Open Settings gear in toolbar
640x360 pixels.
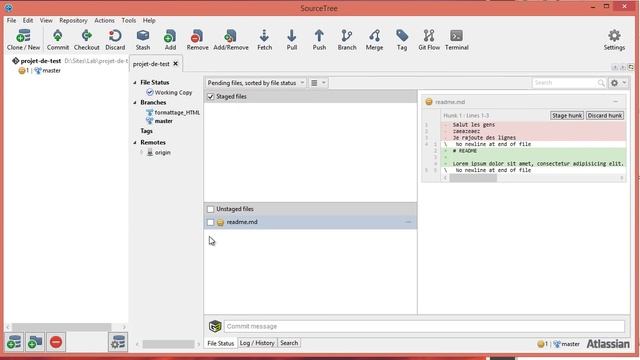[x=614, y=40]
